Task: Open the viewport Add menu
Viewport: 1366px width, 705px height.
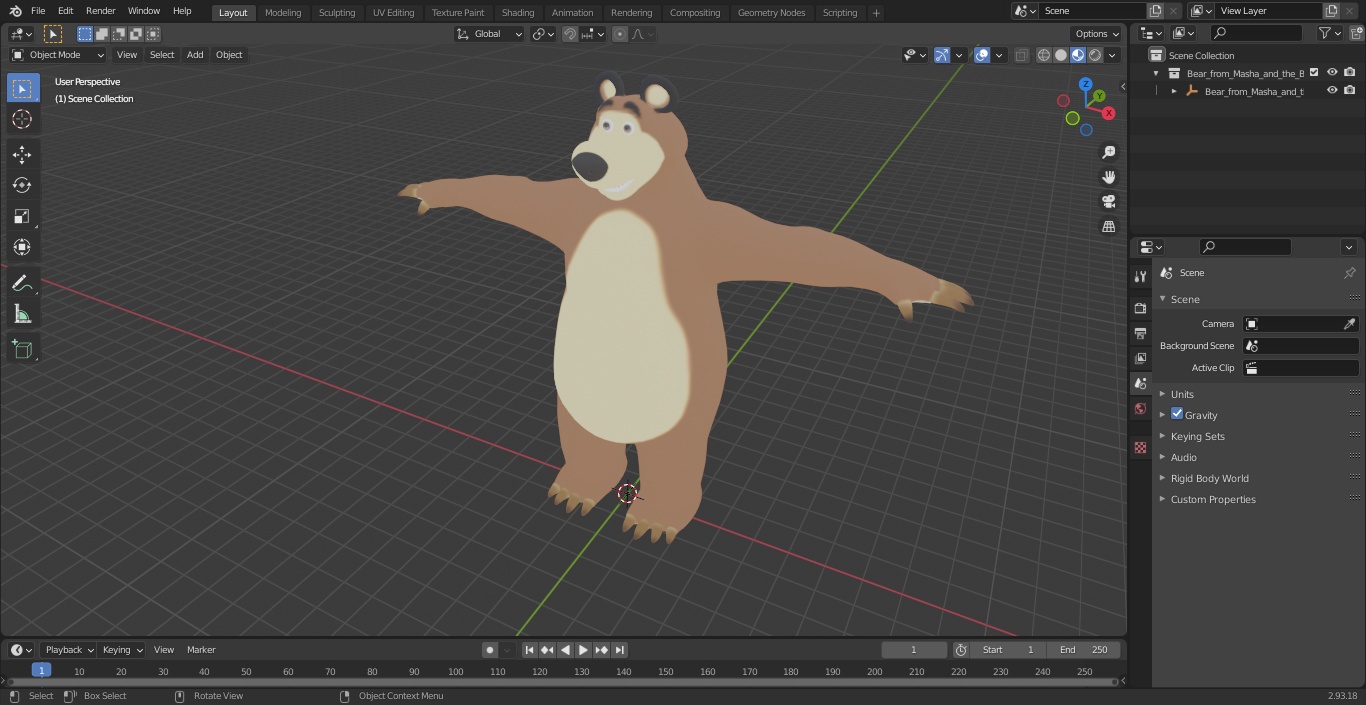Action: click(195, 55)
